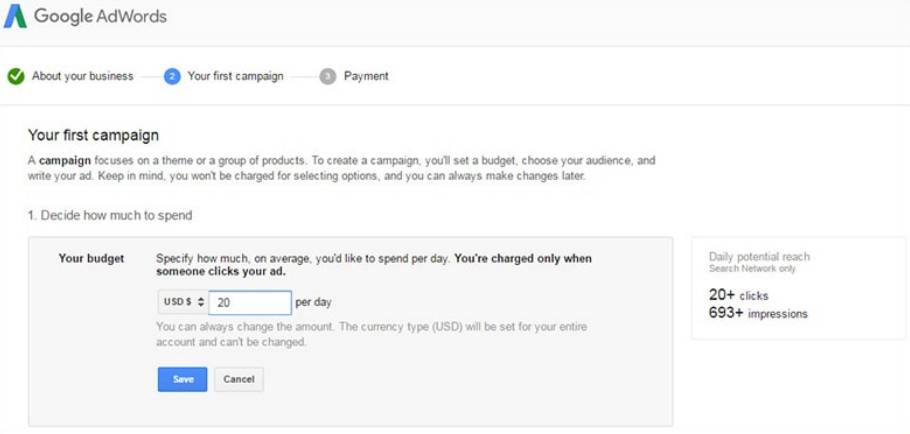This screenshot has height=434, width=910.
Task: Go to the About your business step
Action: click(82, 76)
